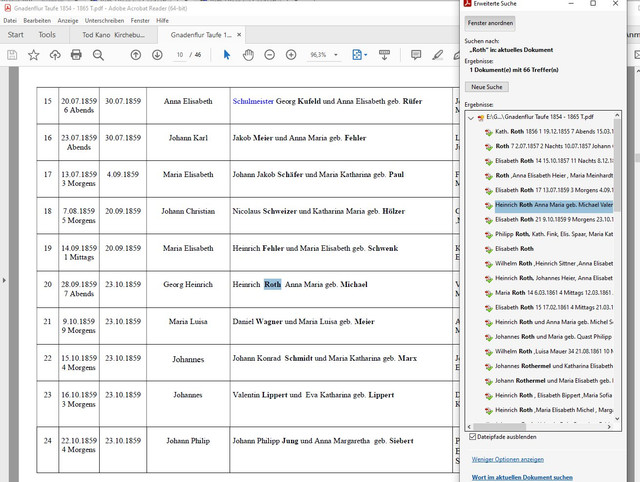Click the 'Schulmeister' link in row 15
Screen dimensions: 640x482
253,101
